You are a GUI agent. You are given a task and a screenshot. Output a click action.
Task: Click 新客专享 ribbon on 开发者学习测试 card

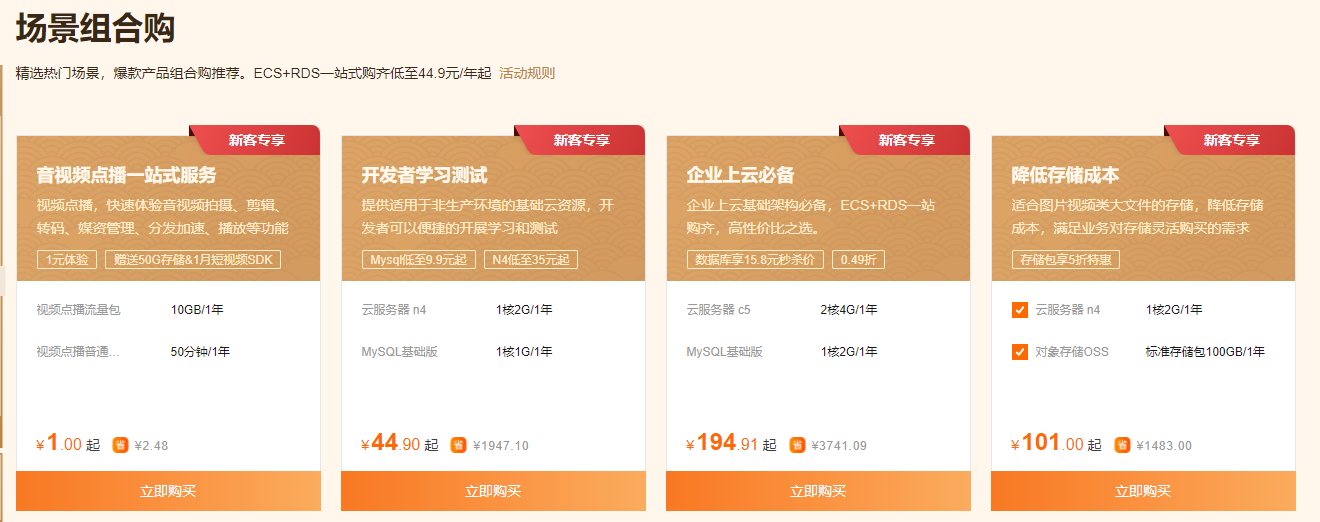582,140
